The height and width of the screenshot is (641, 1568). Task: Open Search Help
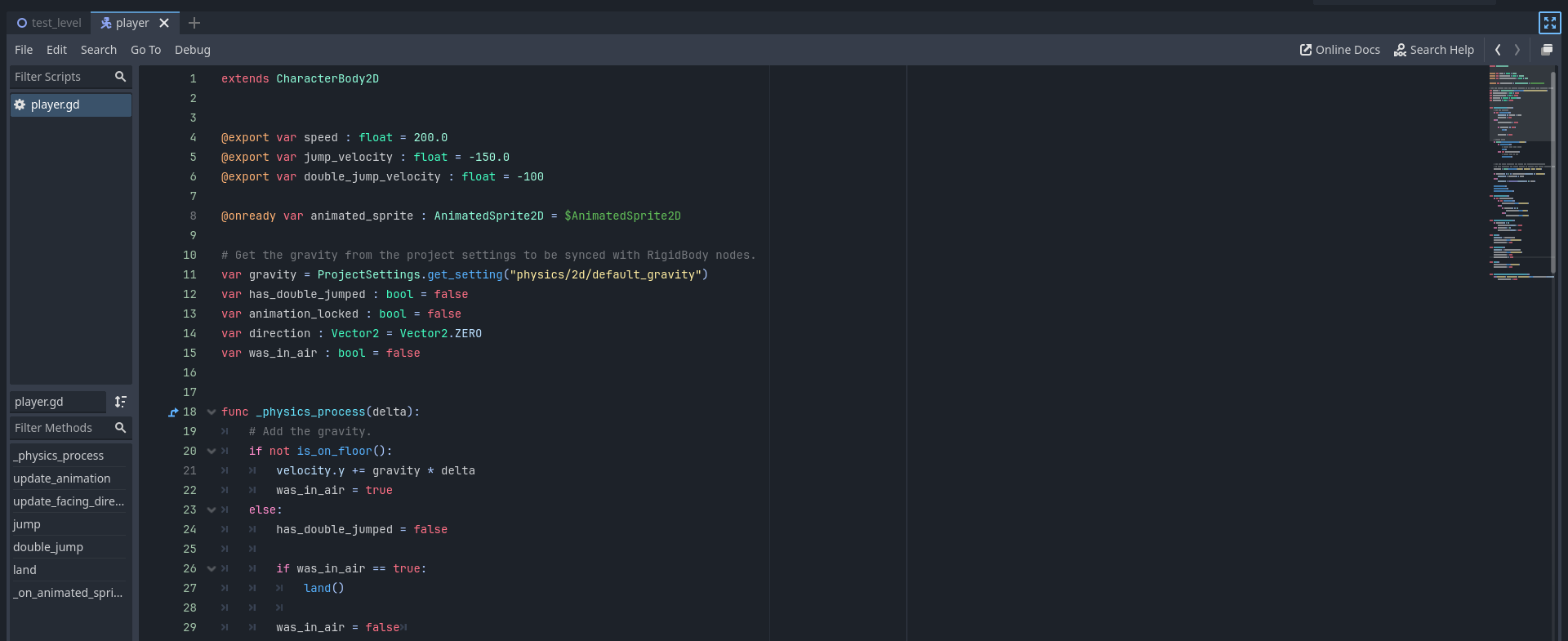pos(1434,50)
